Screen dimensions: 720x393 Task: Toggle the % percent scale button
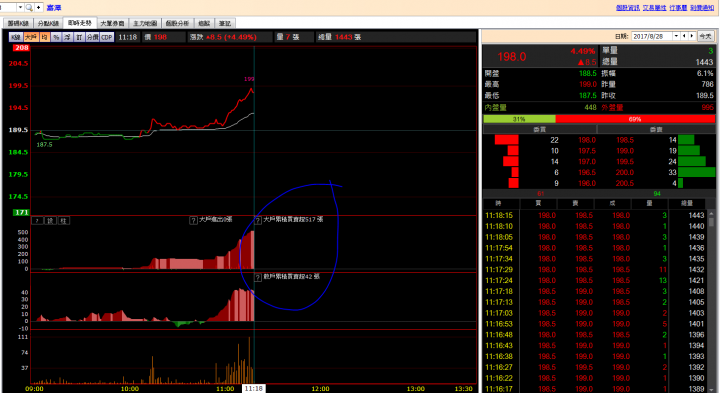tap(56, 37)
